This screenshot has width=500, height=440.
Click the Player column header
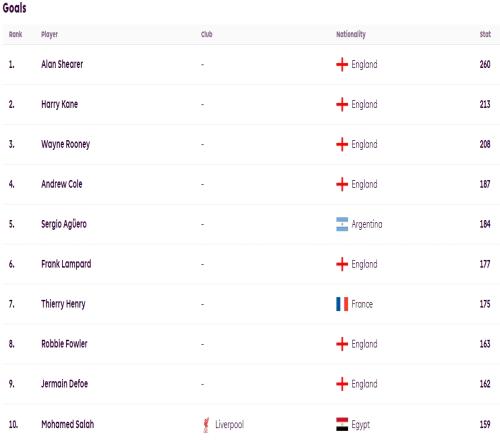tap(49, 34)
